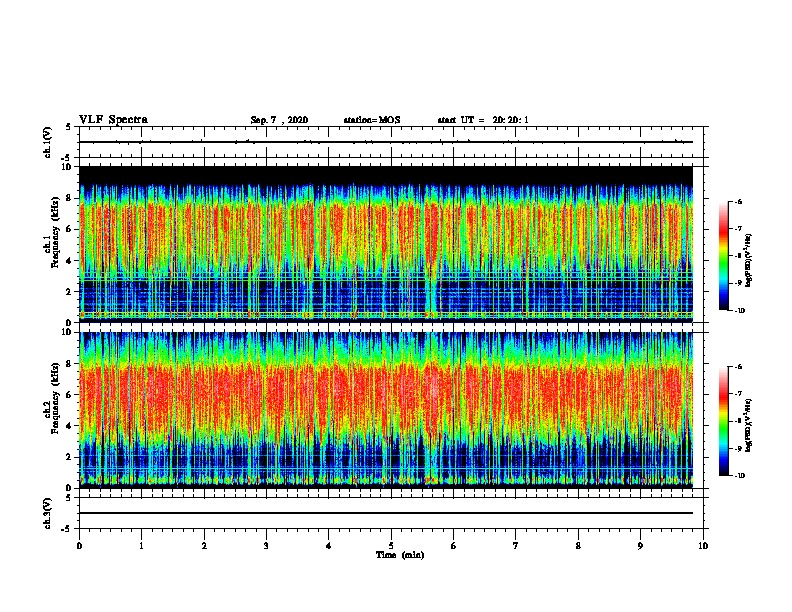This screenshot has height=612, width=792.
Task: Click the date 'Sep. 7, 2020'
Action: [279, 120]
